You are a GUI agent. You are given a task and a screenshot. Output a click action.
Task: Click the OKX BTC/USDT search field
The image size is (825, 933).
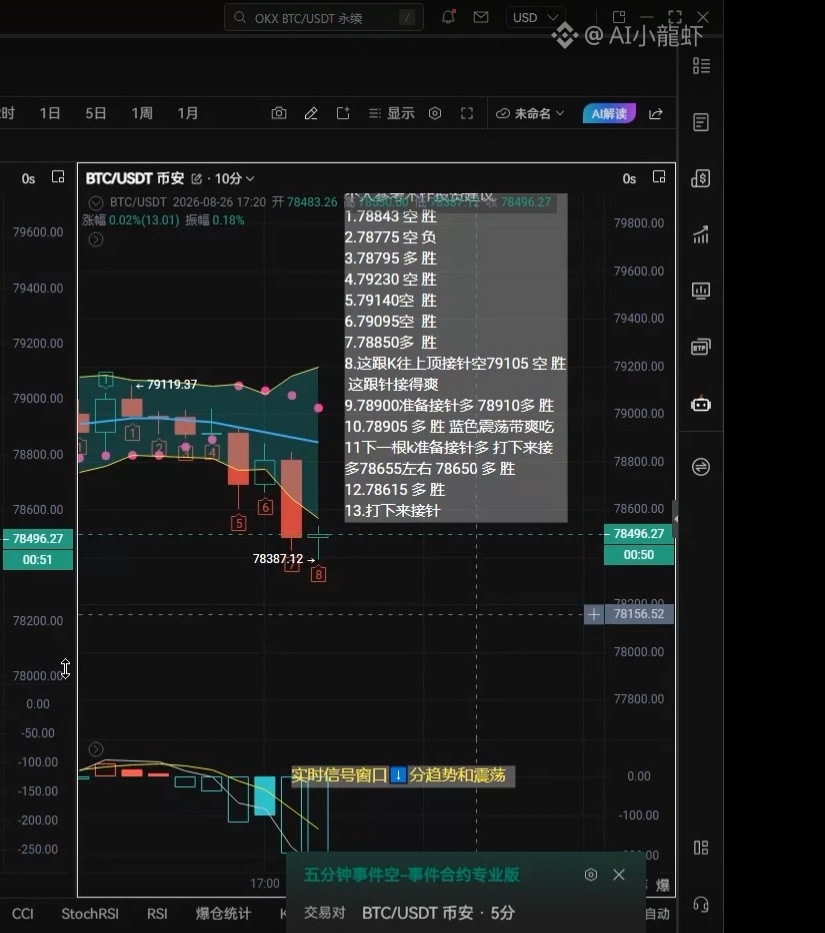(323, 18)
